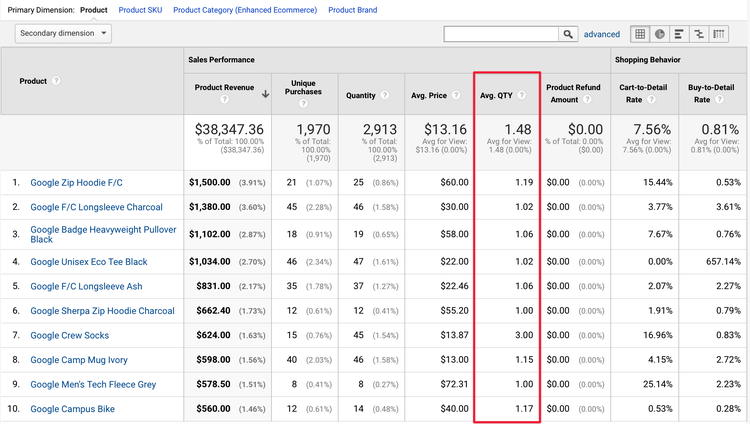Click 25.14% Cart-to-Detail value

click(658, 384)
